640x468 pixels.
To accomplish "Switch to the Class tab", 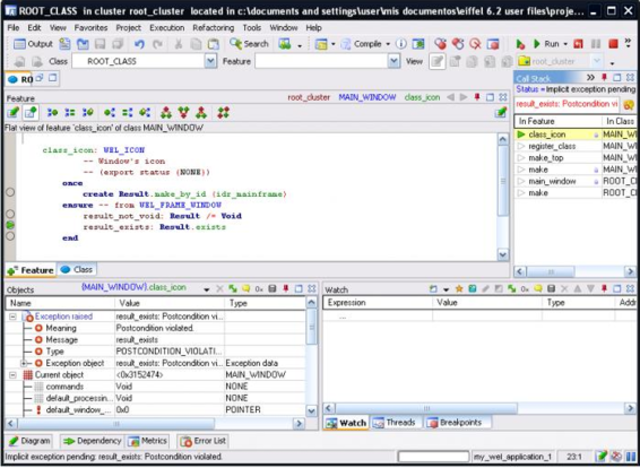I will (x=77, y=270).
